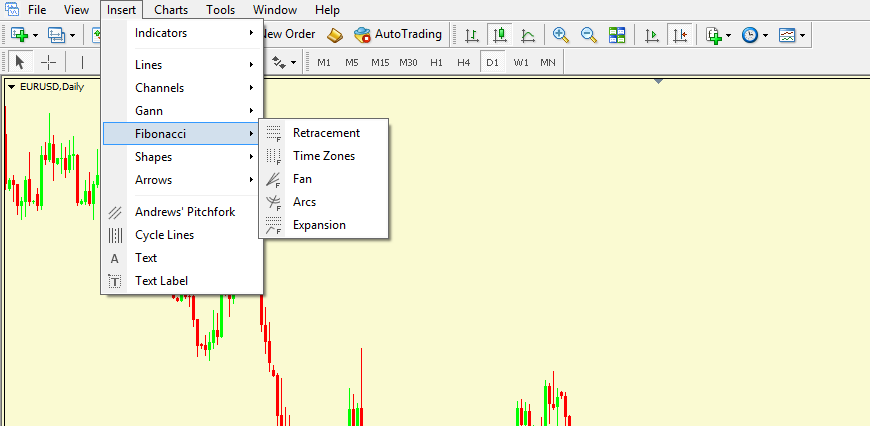
Task: Switch to bar chart display
Action: click(471, 34)
